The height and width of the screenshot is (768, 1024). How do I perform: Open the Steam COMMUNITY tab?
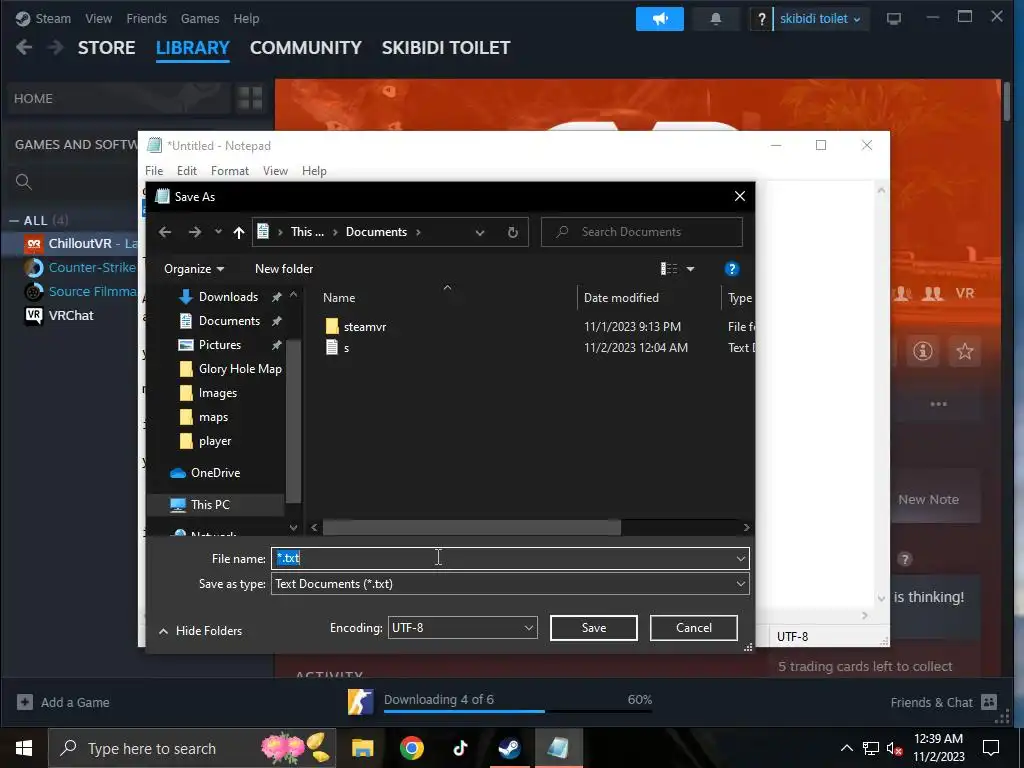pos(306,48)
